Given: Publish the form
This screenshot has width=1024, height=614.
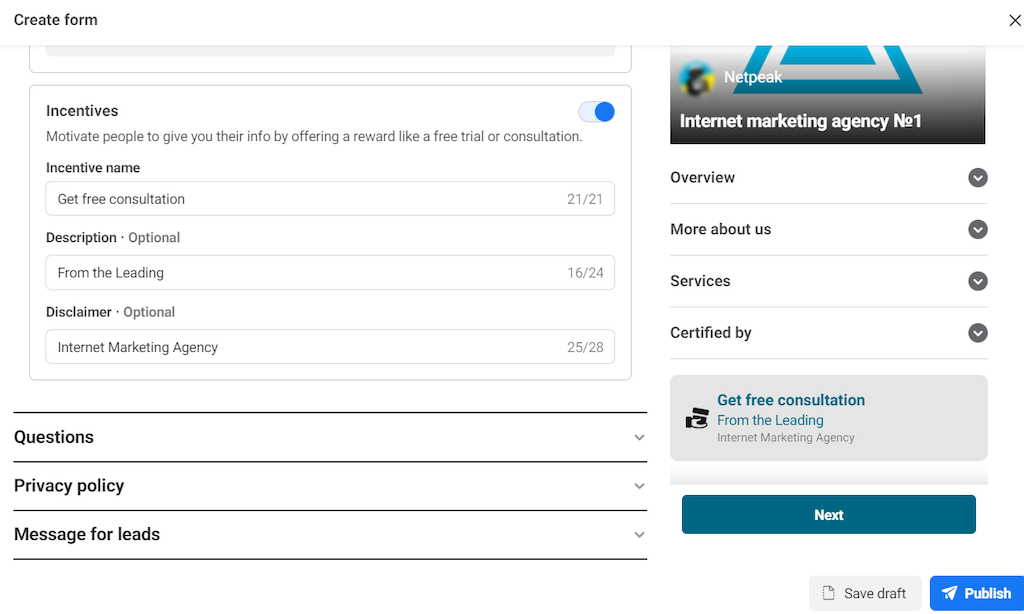Looking at the screenshot, I should tap(977, 593).
